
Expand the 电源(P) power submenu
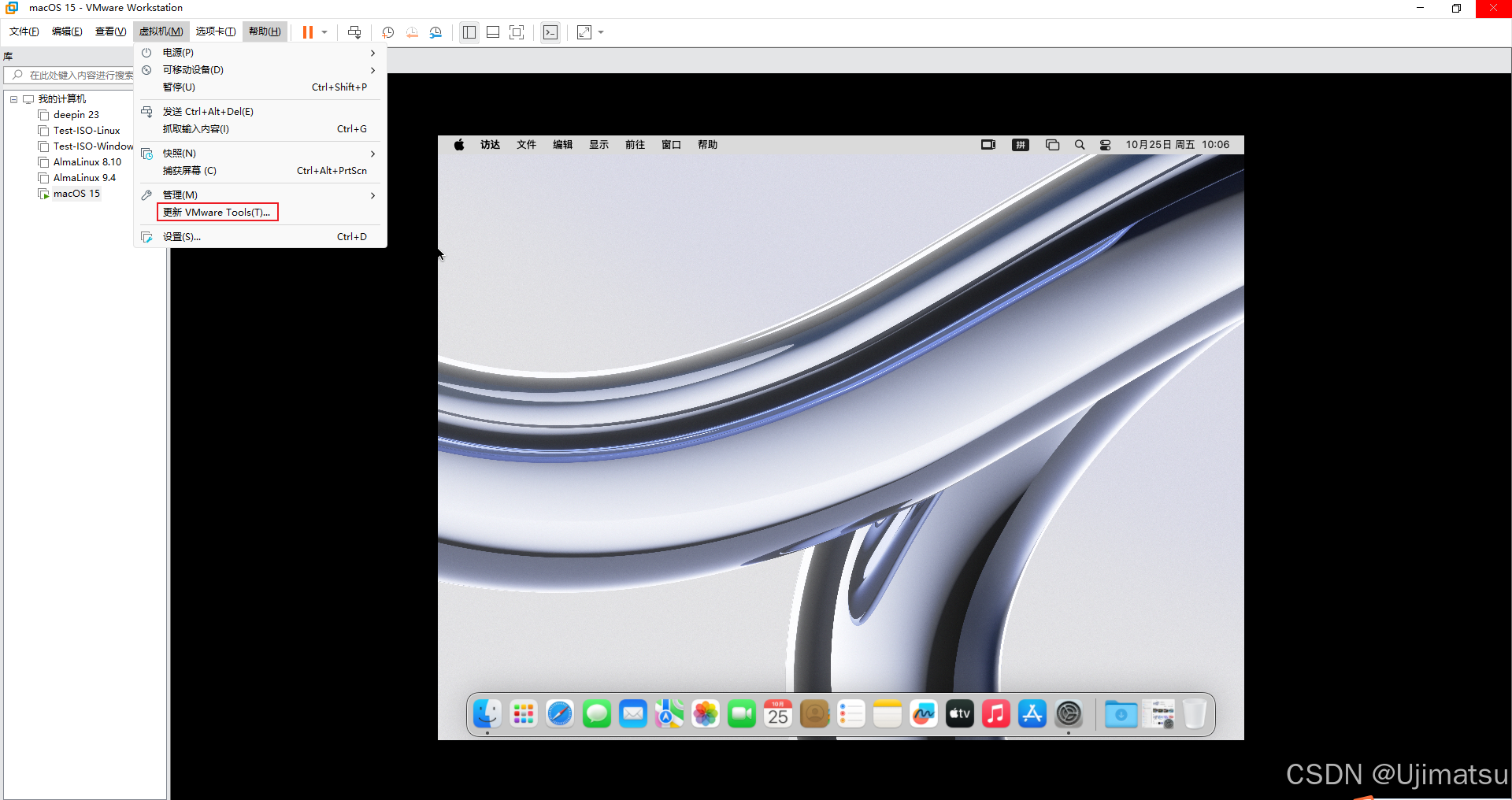[260, 53]
